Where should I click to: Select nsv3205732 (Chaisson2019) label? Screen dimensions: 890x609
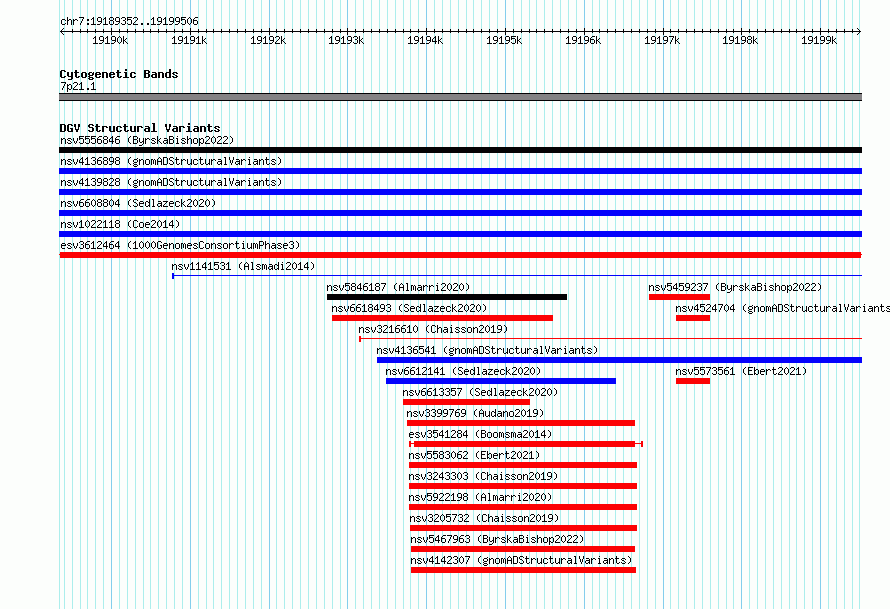(485, 518)
